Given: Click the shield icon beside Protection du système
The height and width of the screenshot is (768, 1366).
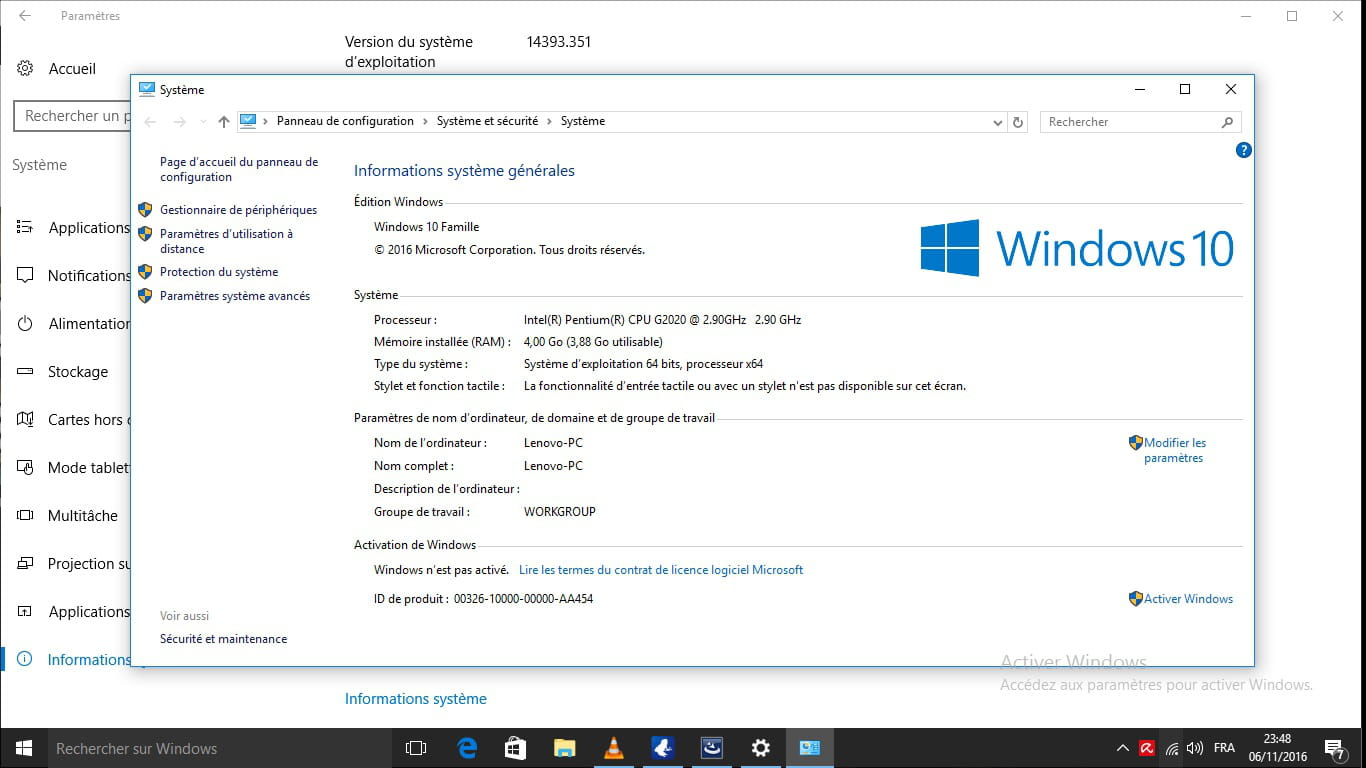Looking at the screenshot, I should [145, 272].
